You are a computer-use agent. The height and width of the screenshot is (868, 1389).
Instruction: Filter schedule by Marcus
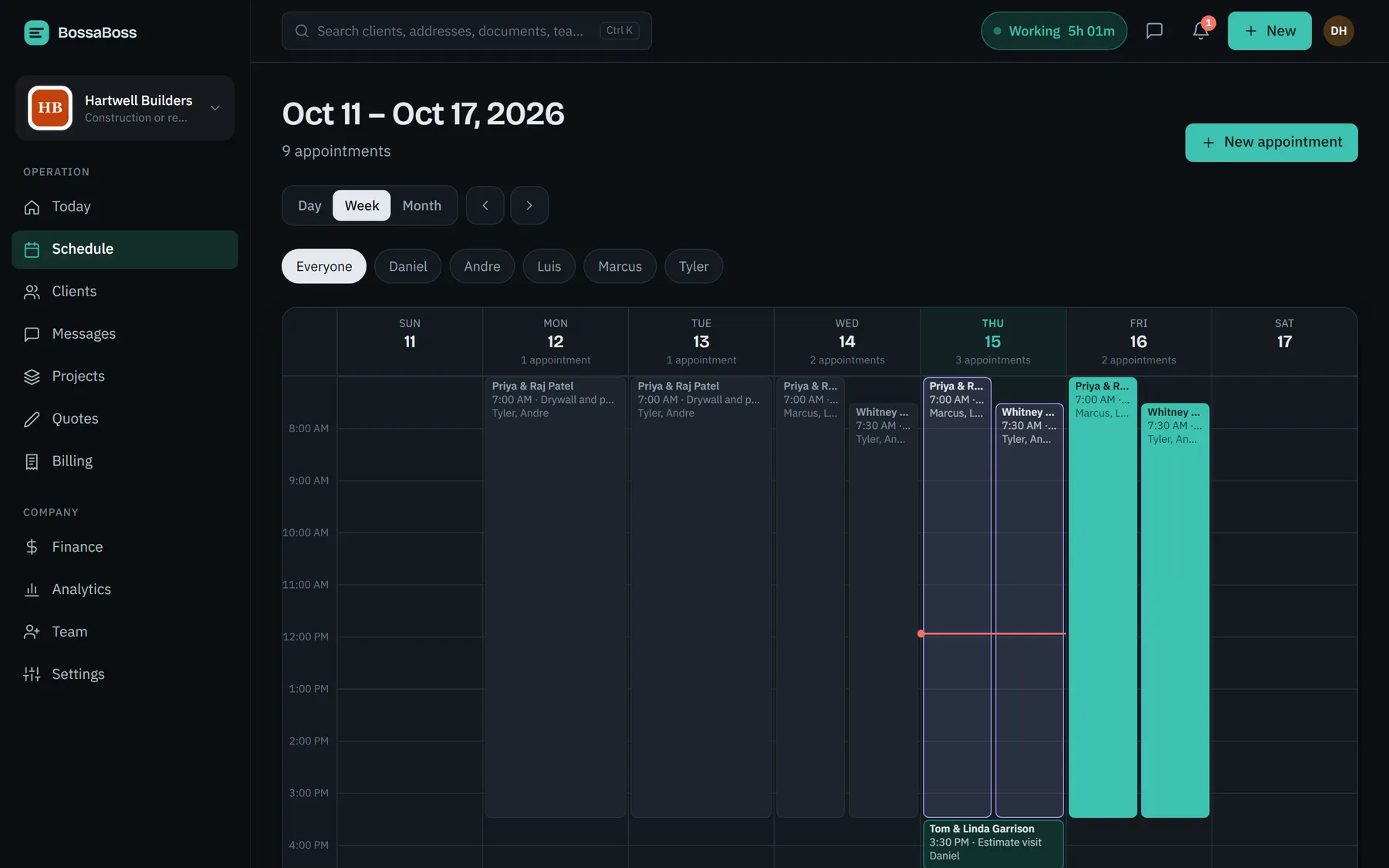(x=620, y=266)
